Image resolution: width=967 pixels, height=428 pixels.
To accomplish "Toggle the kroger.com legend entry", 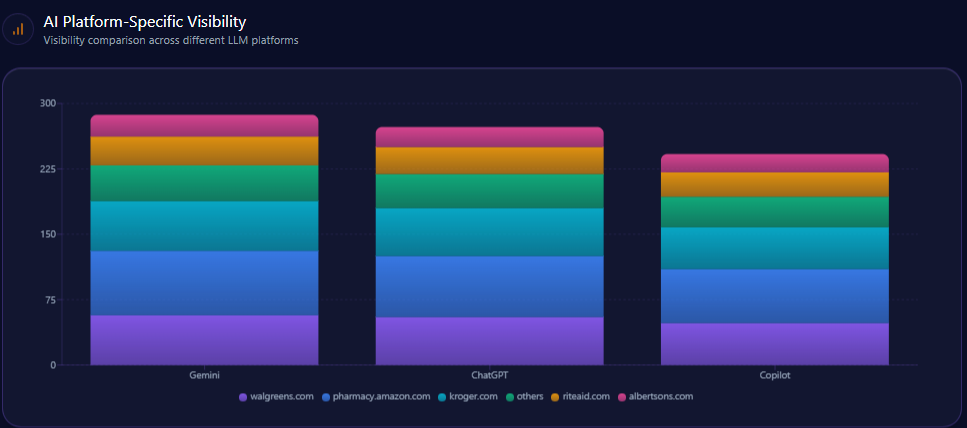I will pyautogui.click(x=468, y=397).
